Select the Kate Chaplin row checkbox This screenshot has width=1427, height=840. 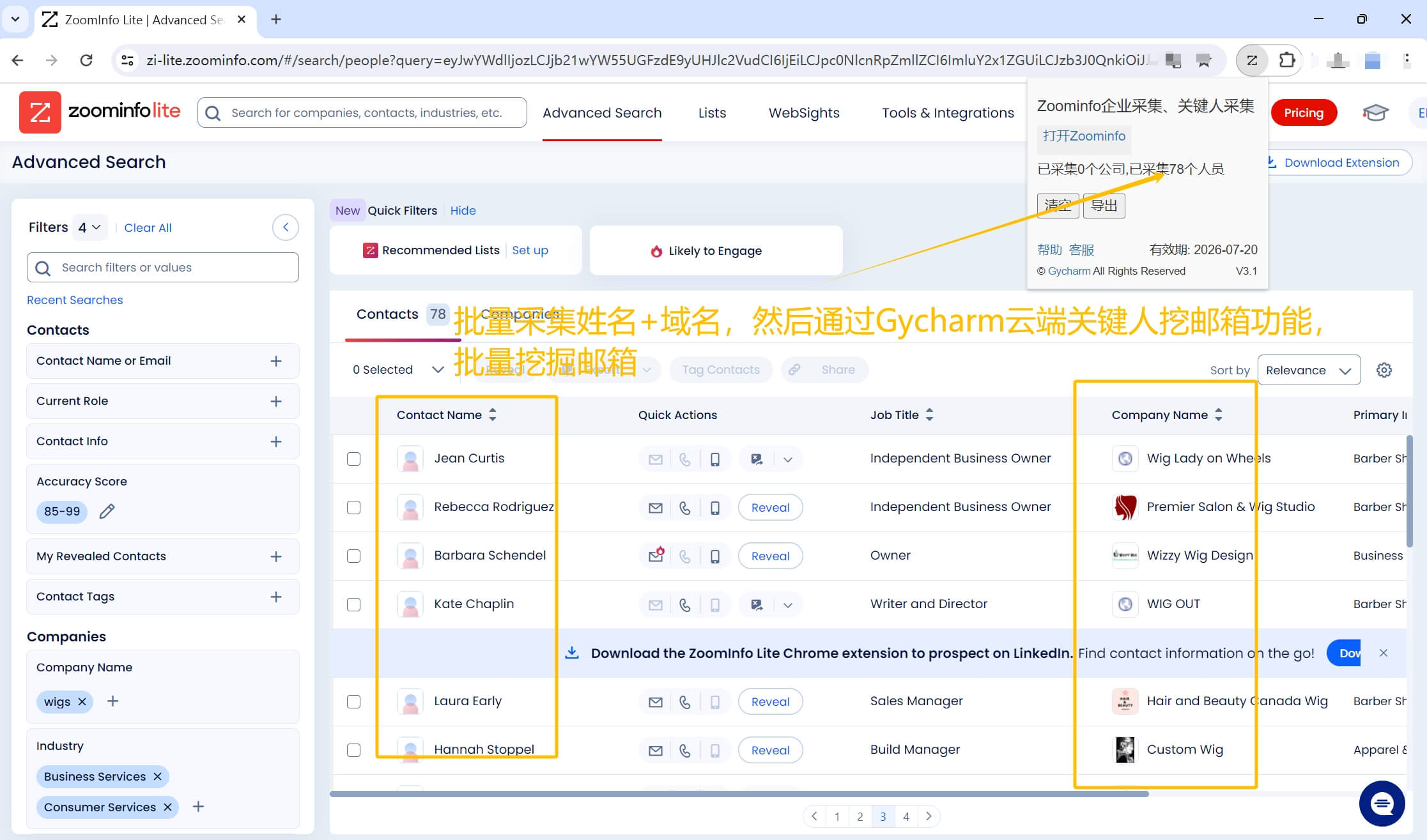353,605
